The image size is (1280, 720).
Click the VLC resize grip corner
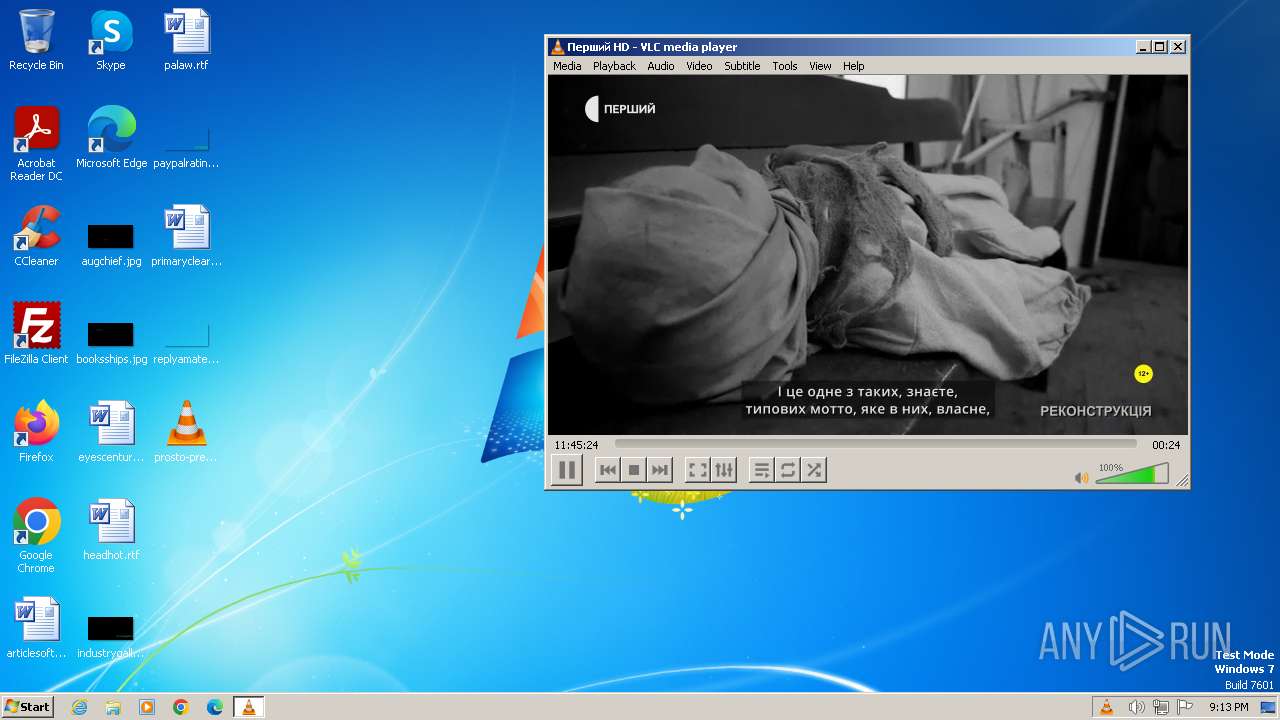click(x=1183, y=481)
